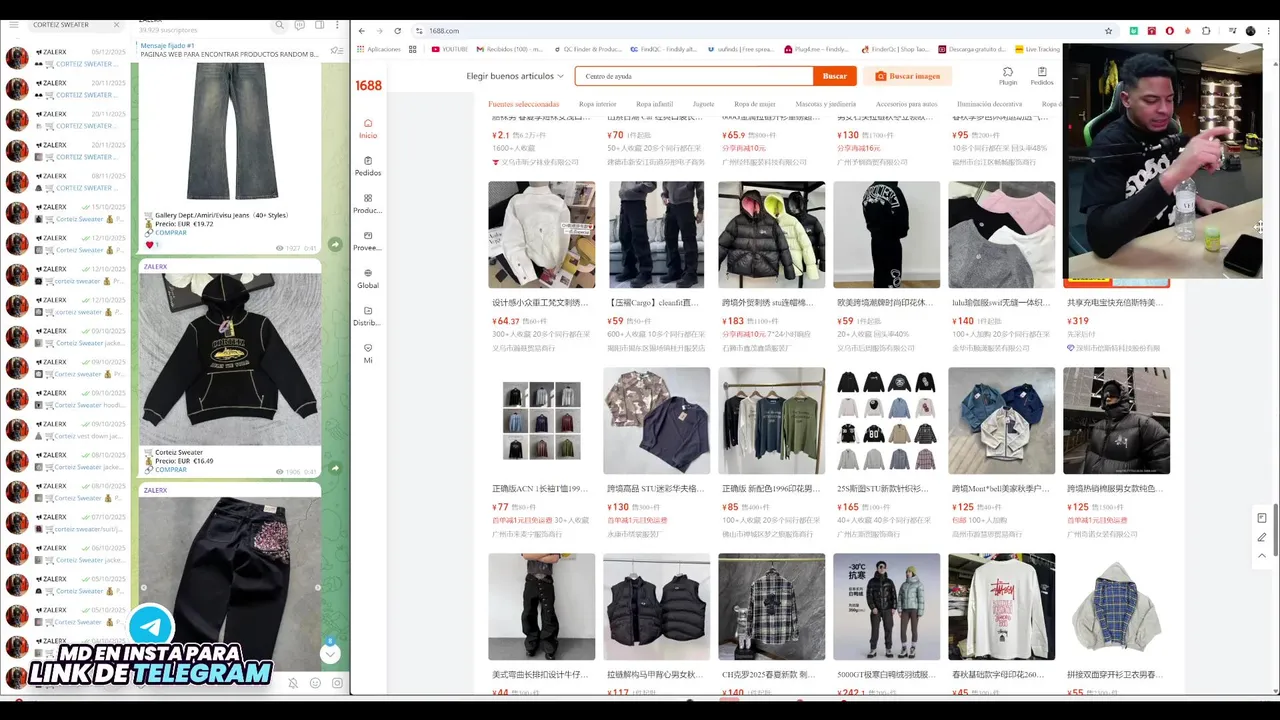
Task: Open COMPRAR link under Corteiz Sweater
Action: (x=170, y=469)
